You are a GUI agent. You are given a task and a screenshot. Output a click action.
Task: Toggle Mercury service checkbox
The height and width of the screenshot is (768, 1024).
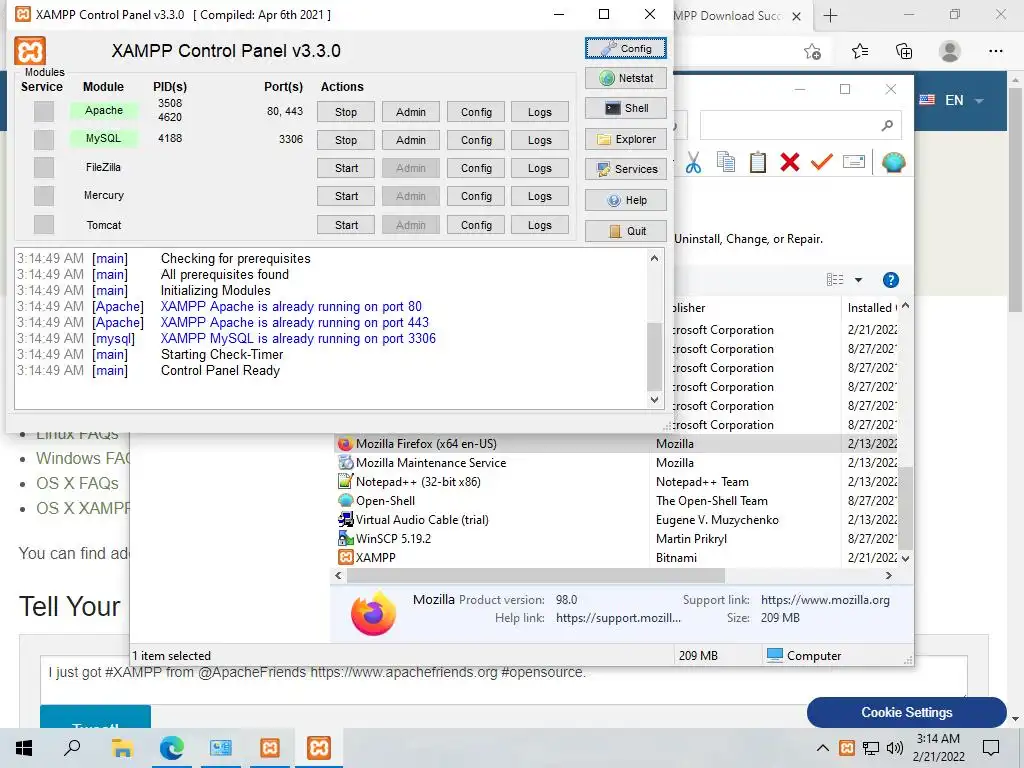44,196
